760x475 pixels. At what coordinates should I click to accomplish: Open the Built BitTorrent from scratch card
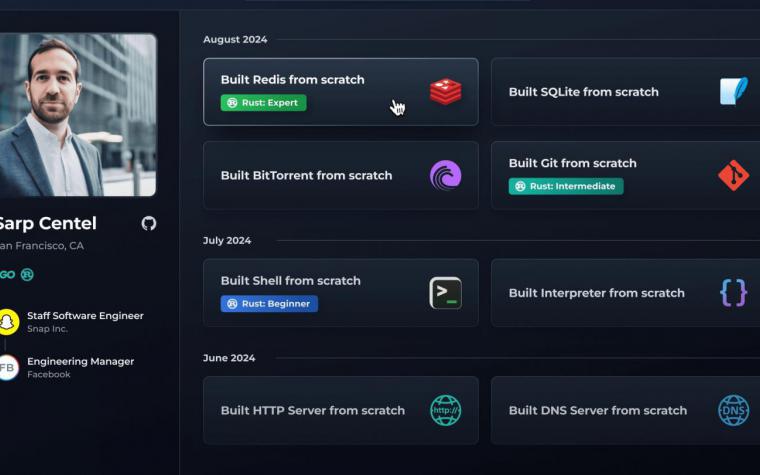tap(341, 175)
